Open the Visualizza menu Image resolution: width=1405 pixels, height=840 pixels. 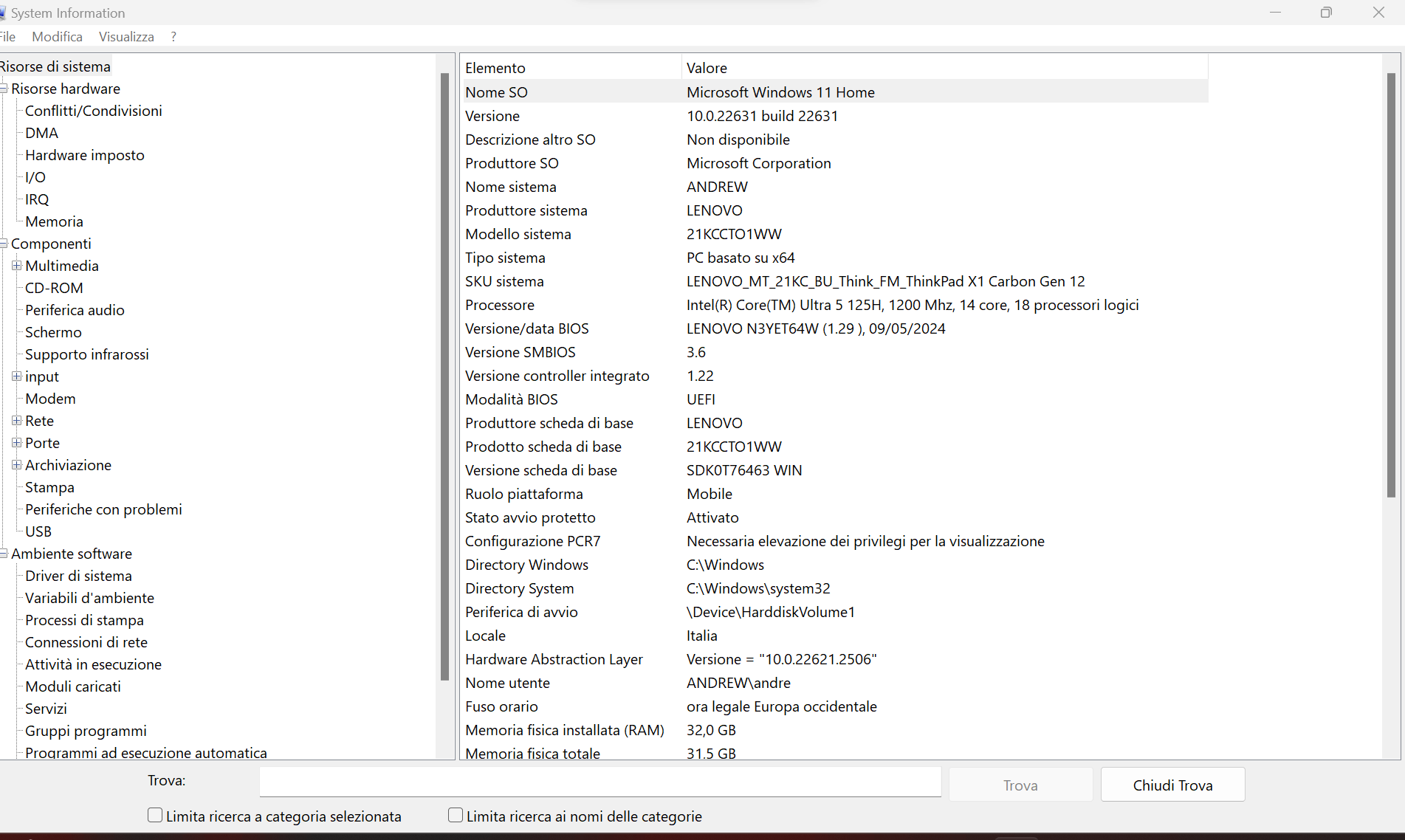(x=126, y=37)
